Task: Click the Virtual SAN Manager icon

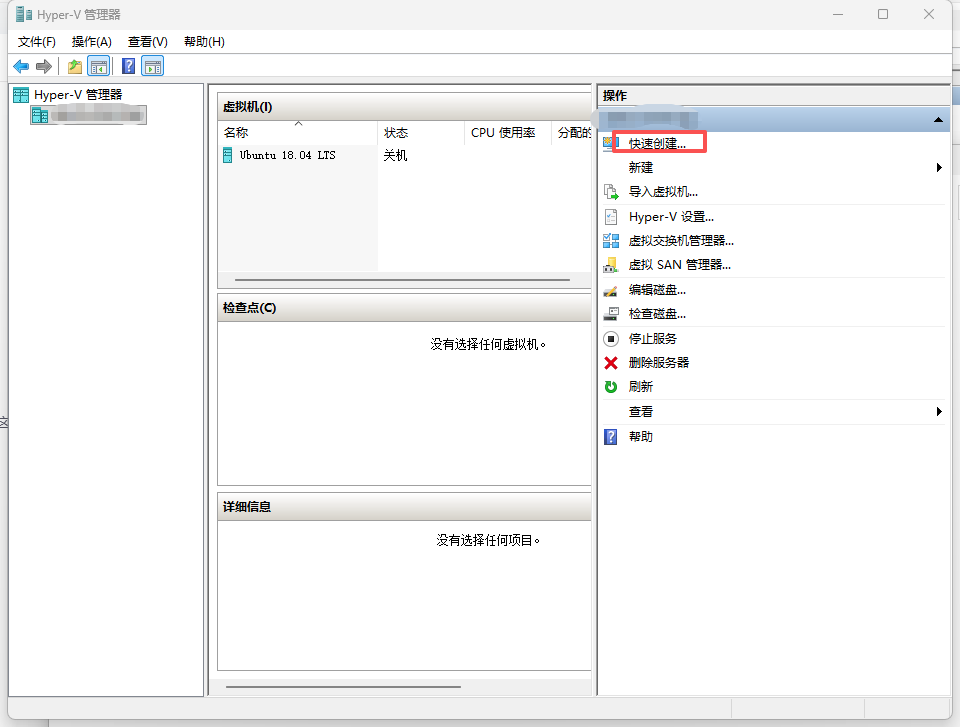Action: (611, 265)
